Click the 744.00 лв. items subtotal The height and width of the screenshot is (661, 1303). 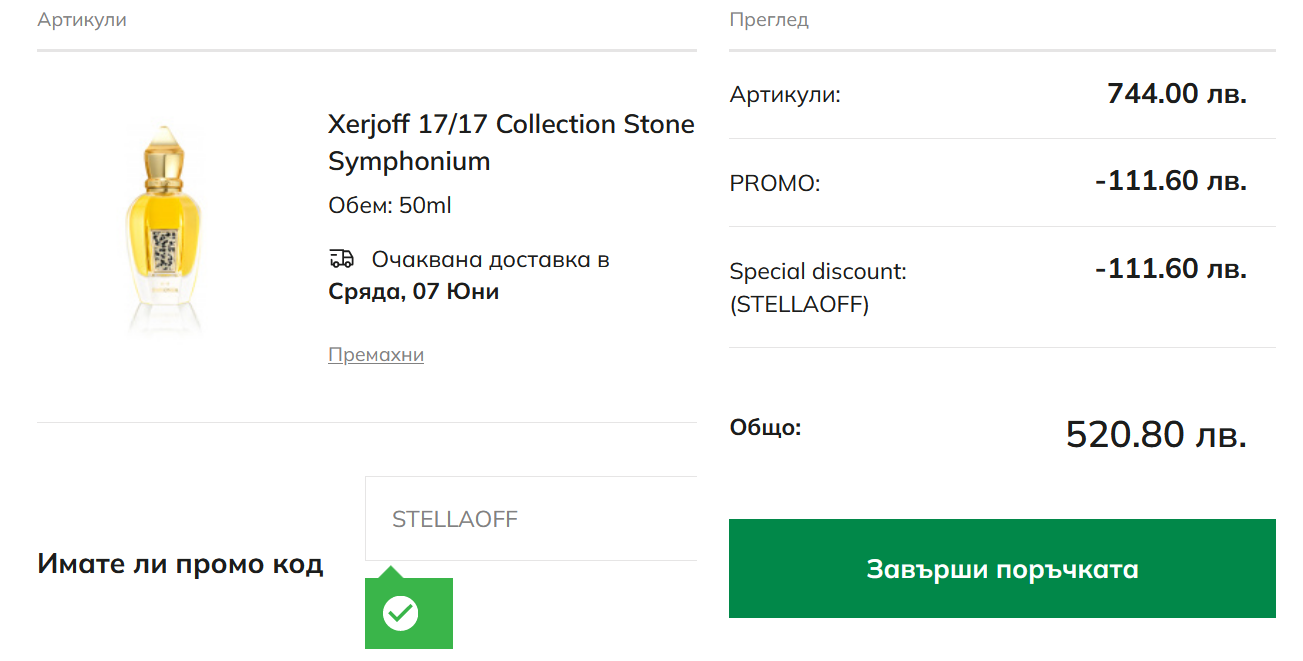click(1177, 94)
